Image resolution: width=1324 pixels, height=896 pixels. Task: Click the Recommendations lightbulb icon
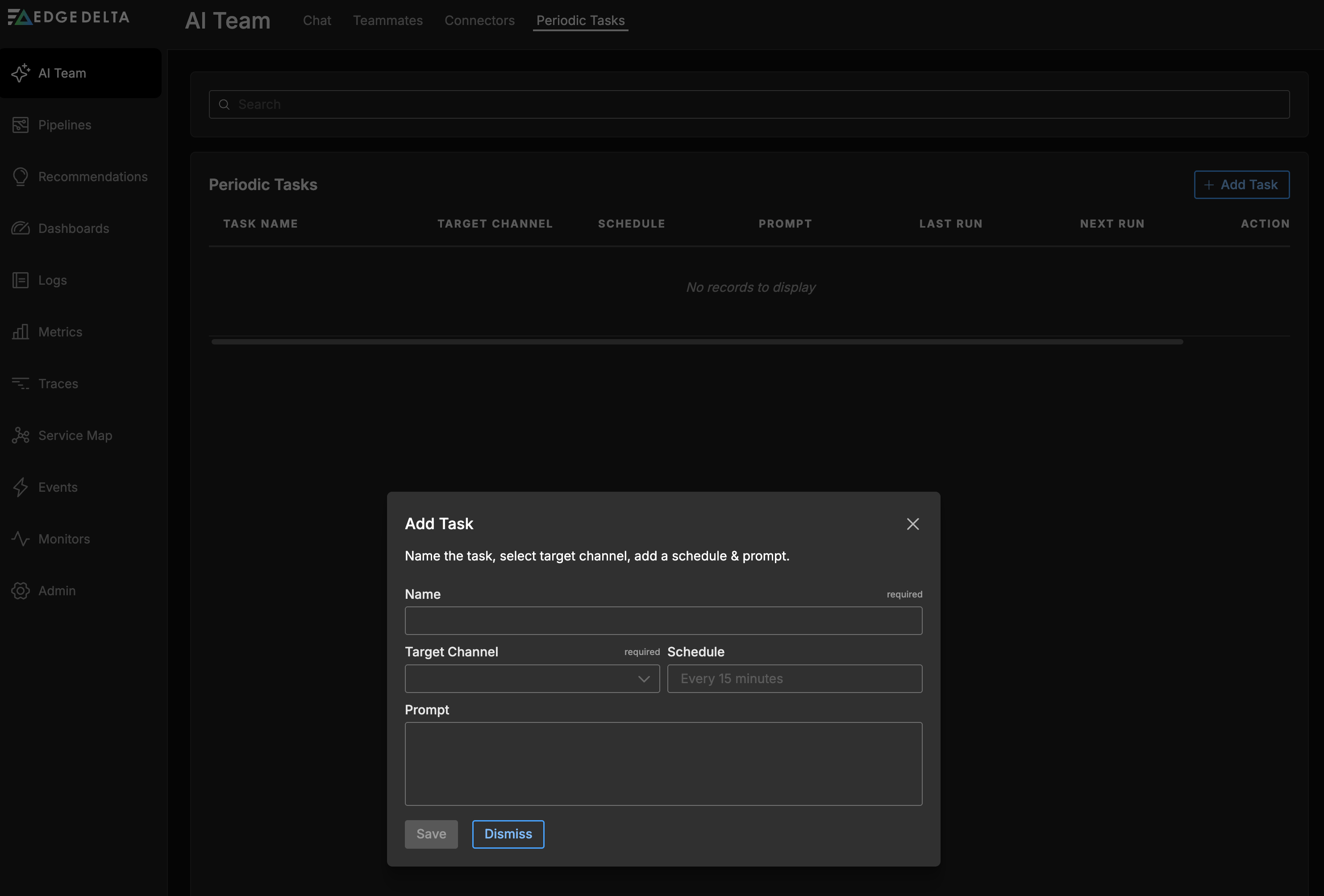(x=21, y=177)
